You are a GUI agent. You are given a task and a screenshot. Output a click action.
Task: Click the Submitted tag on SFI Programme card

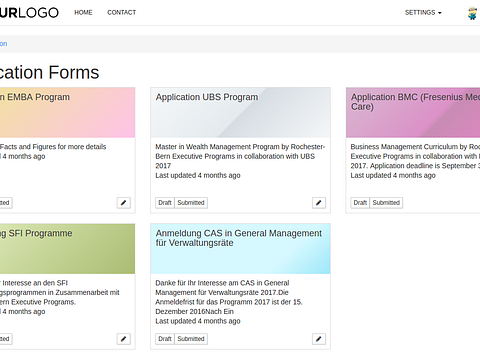[6, 339]
